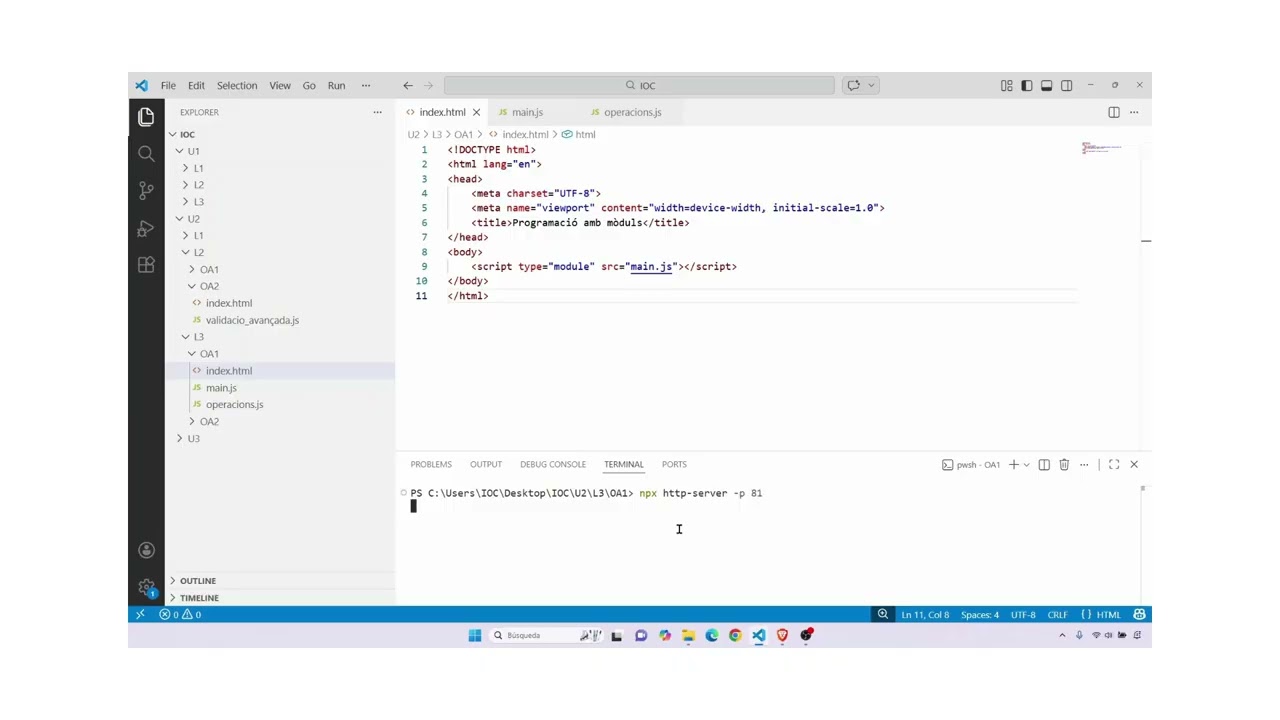
Task: Open the Explorer view in the activity bar
Action: point(146,117)
